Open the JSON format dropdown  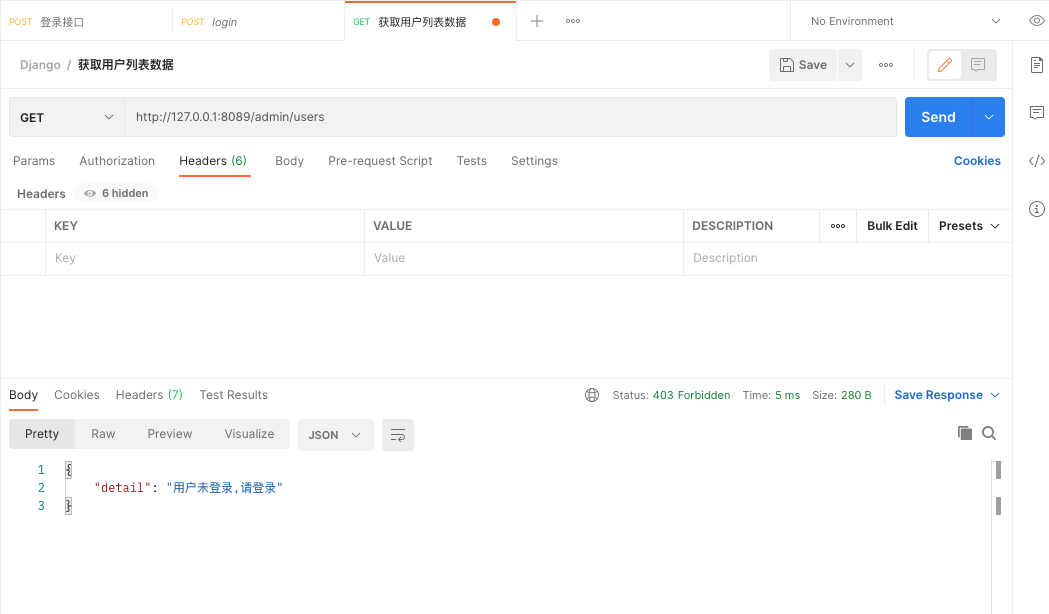coord(335,435)
